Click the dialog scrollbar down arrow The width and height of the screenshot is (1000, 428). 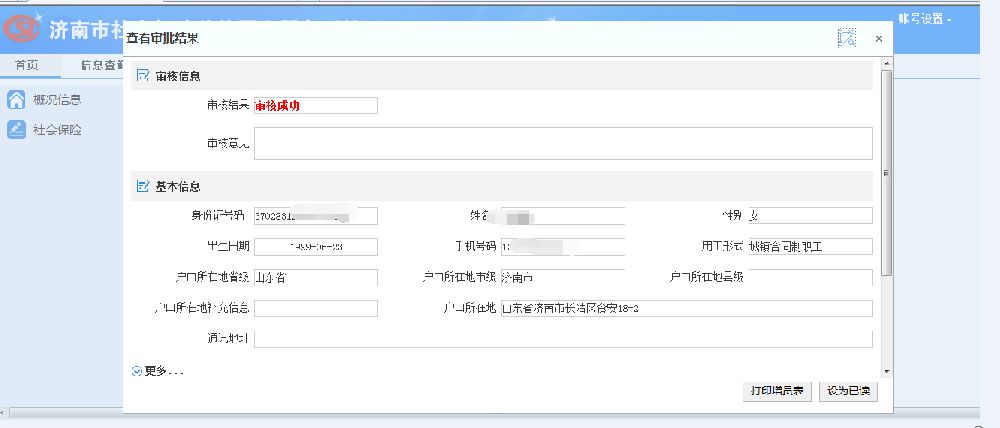(886, 371)
